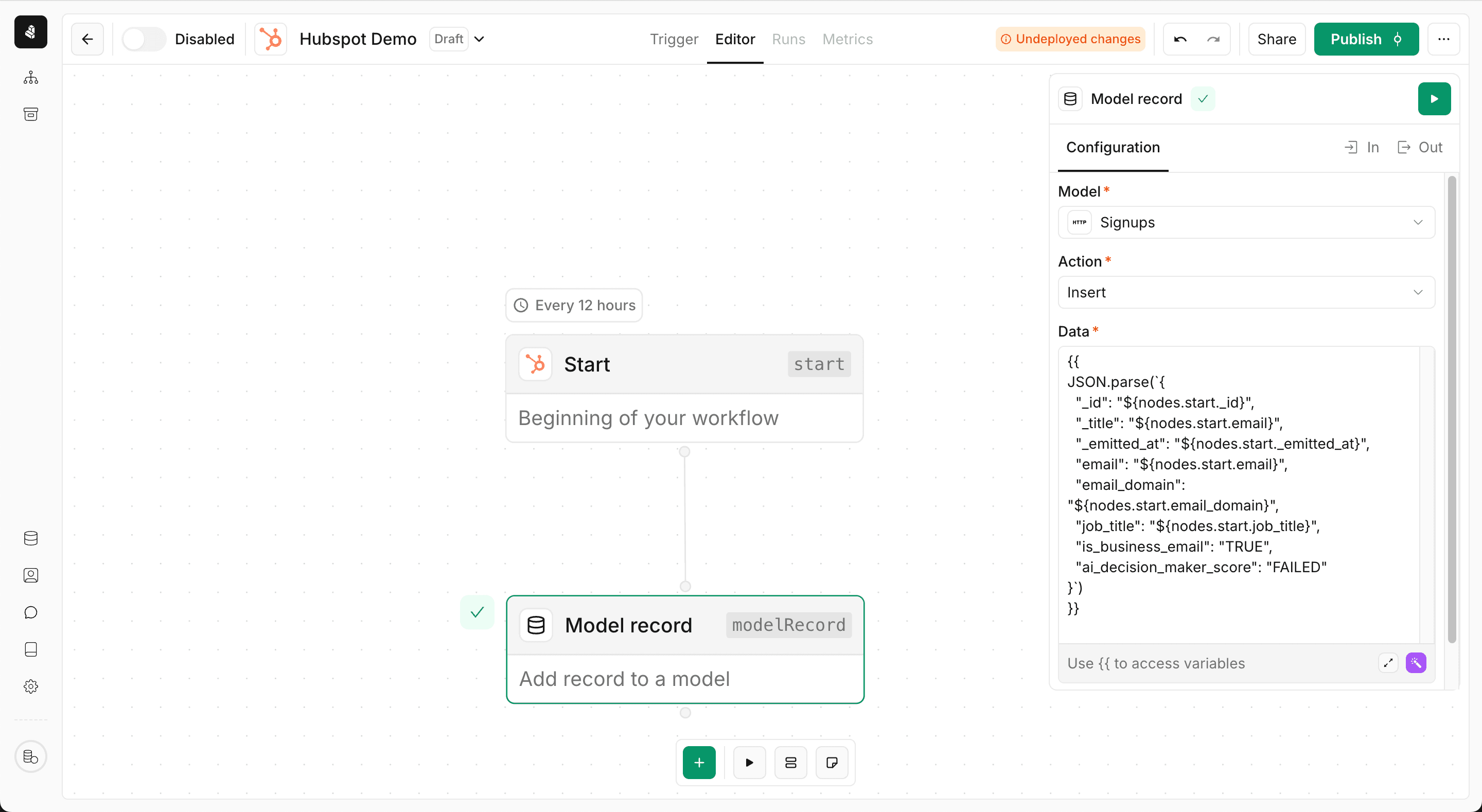Select the In tab
Image resolution: width=1482 pixels, height=812 pixels.
click(x=1362, y=147)
